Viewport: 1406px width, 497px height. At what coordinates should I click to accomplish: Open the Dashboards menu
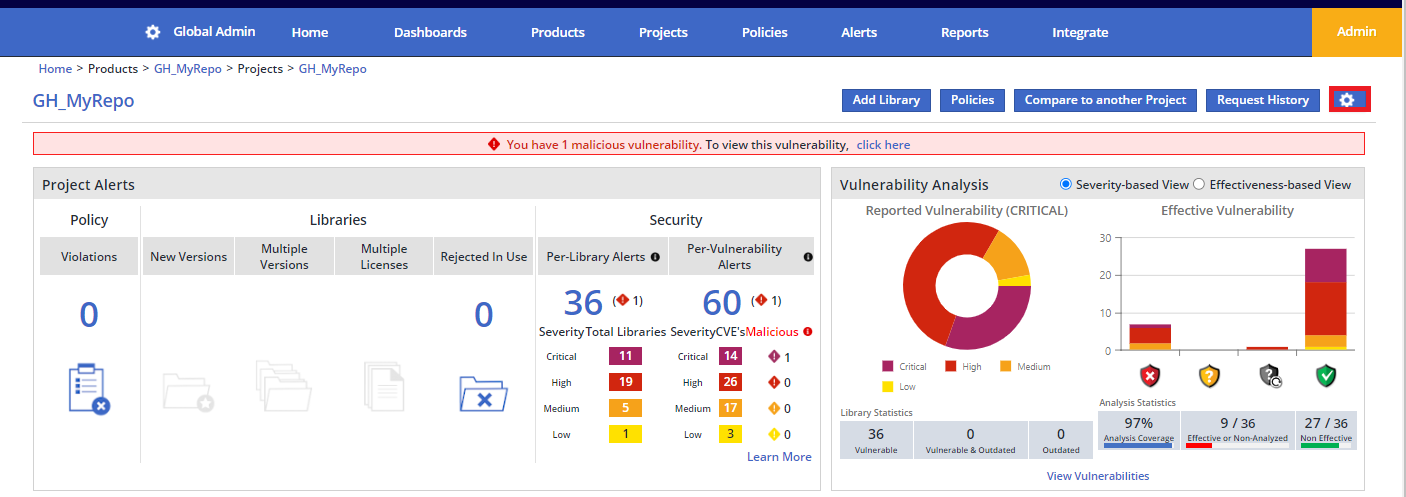click(x=430, y=32)
